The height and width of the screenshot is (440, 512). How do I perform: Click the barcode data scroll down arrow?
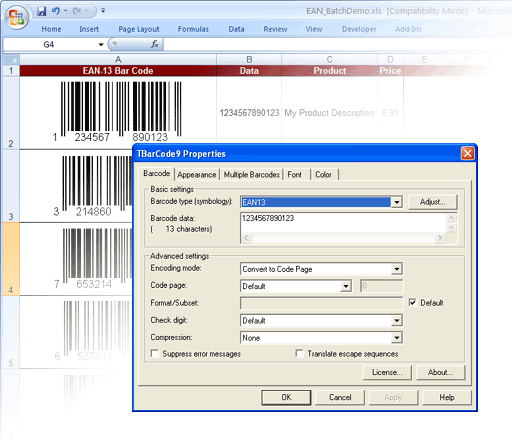451,228
